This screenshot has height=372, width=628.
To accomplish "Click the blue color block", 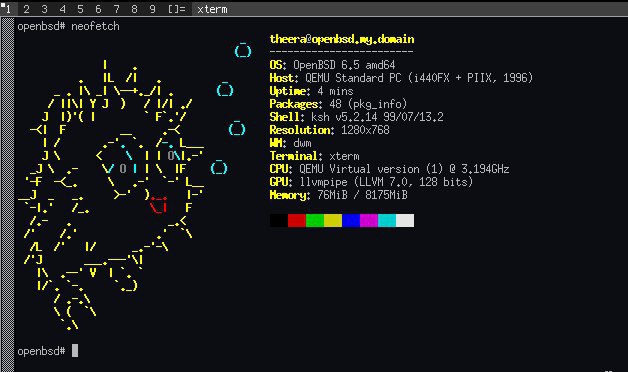I will (351, 220).
